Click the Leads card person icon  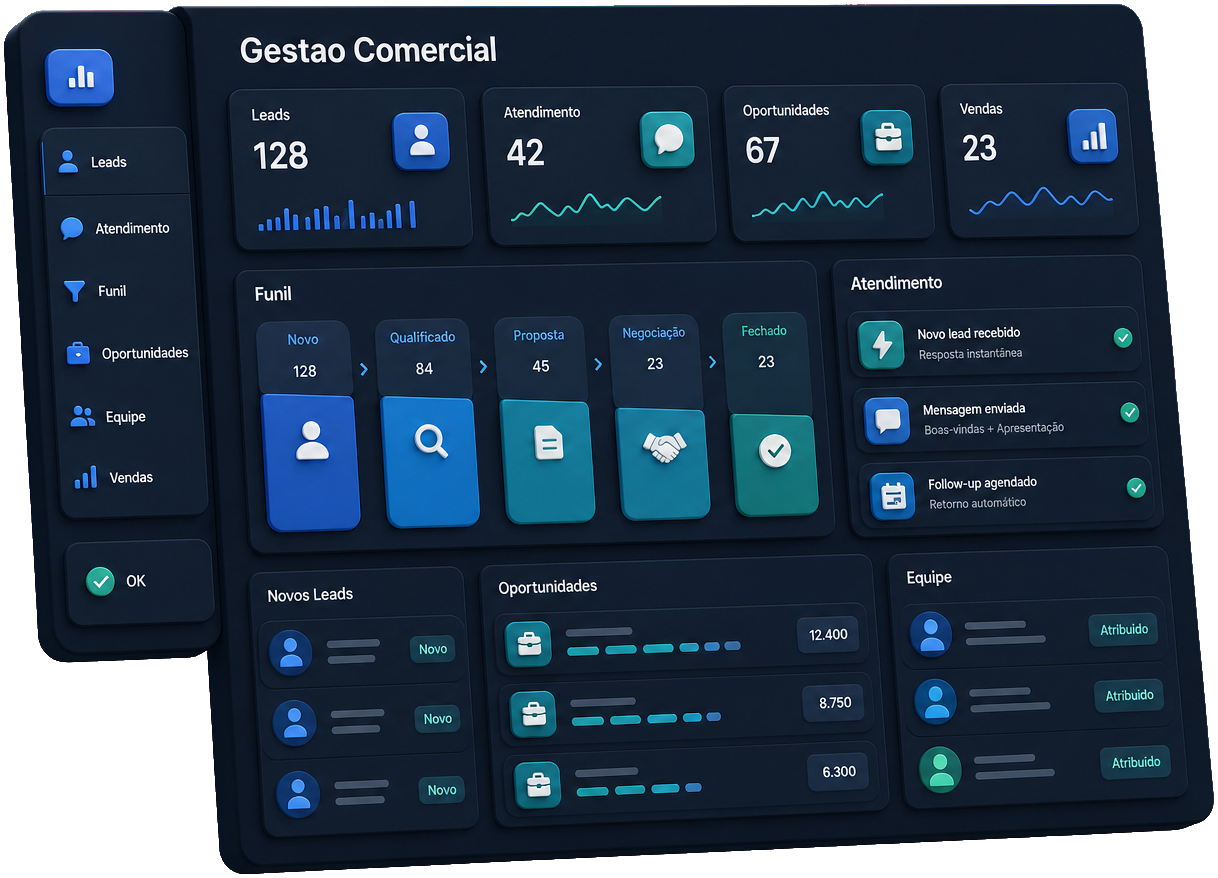[421, 140]
